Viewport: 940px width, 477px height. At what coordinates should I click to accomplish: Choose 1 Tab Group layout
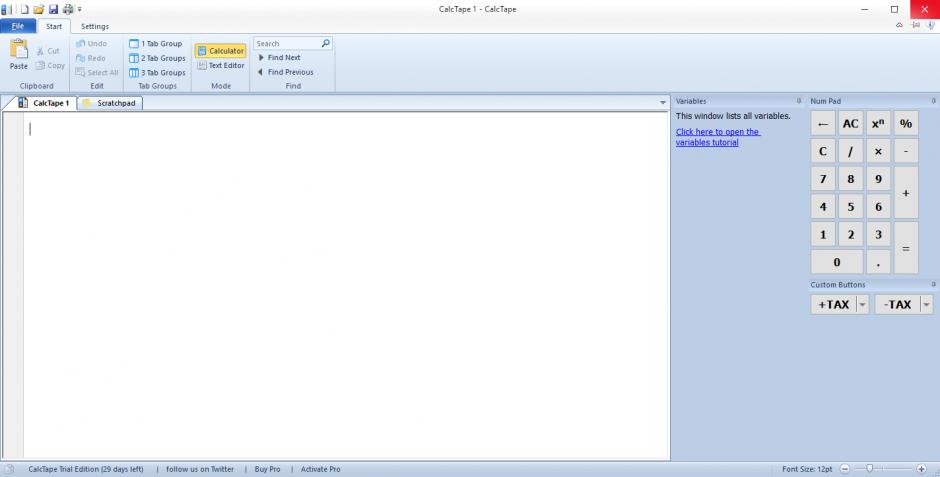coord(156,44)
